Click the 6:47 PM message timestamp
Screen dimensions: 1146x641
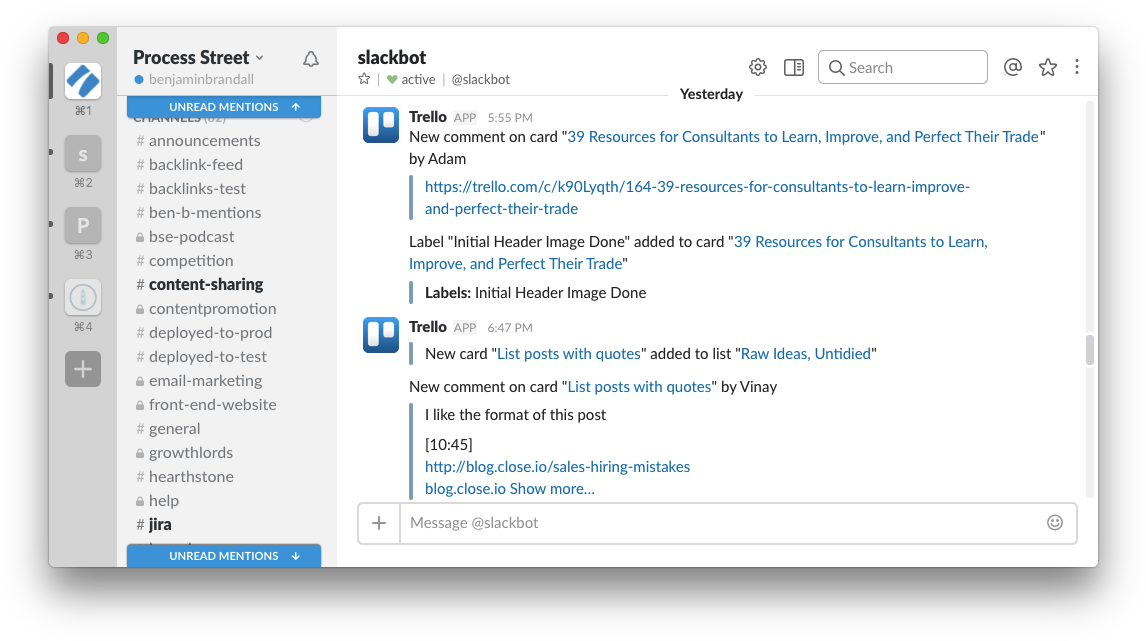pyautogui.click(x=509, y=327)
